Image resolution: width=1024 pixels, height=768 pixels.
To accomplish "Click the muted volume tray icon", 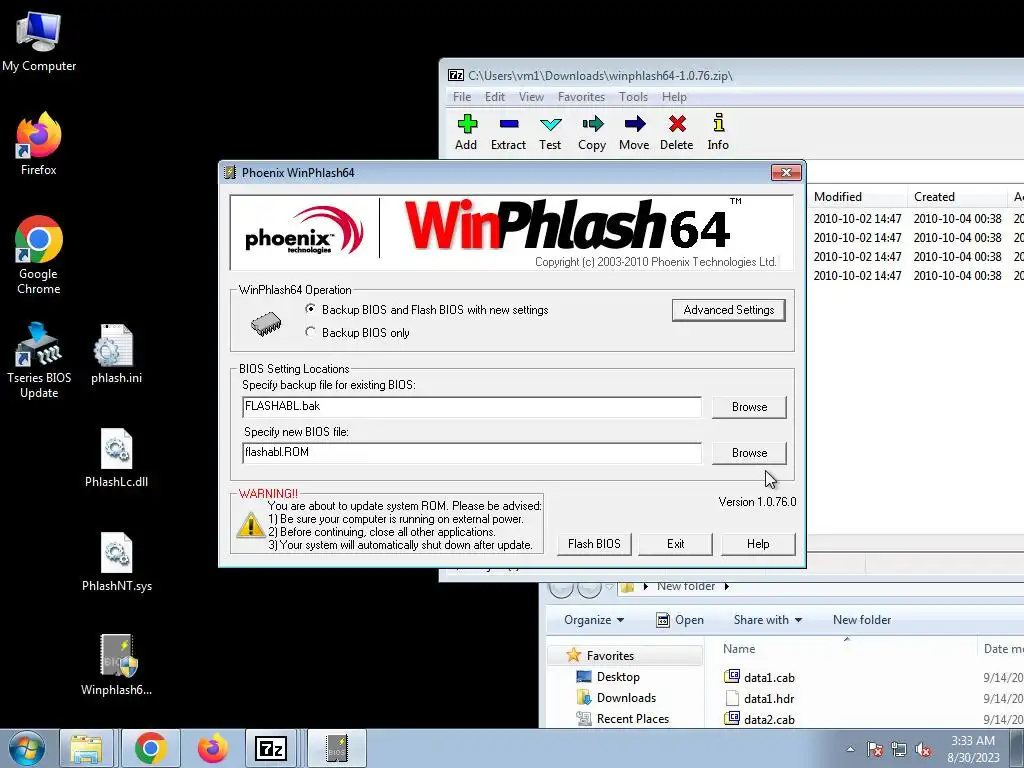I will tap(923, 750).
